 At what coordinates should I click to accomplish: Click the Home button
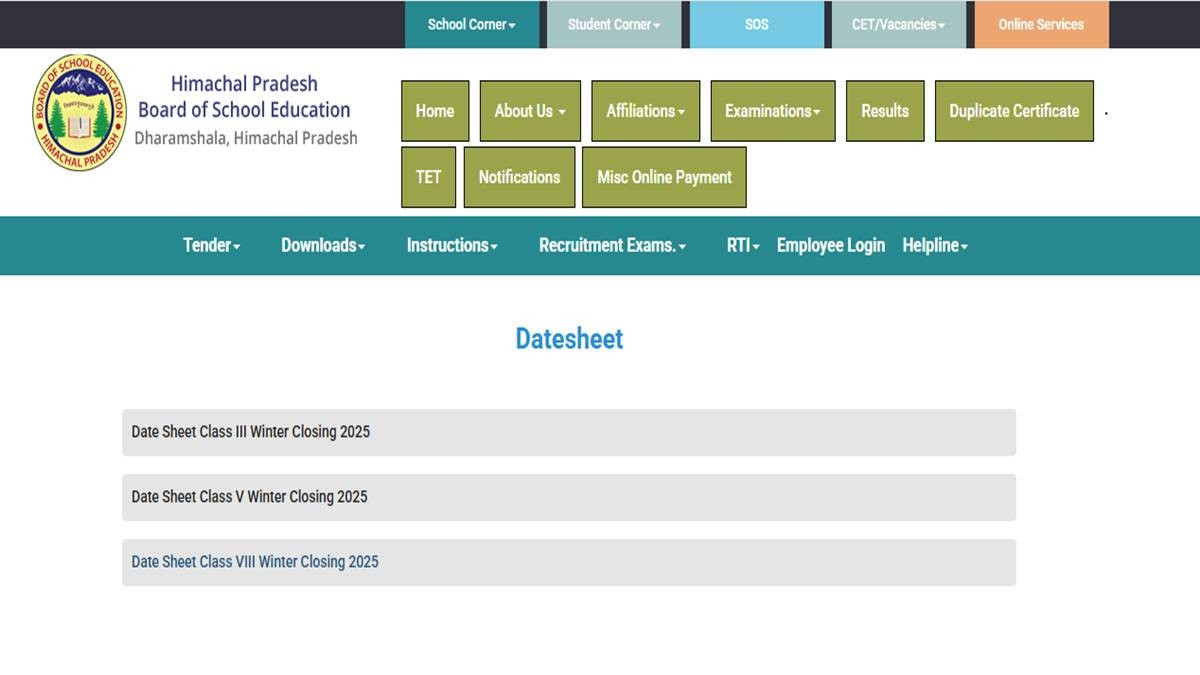435,111
